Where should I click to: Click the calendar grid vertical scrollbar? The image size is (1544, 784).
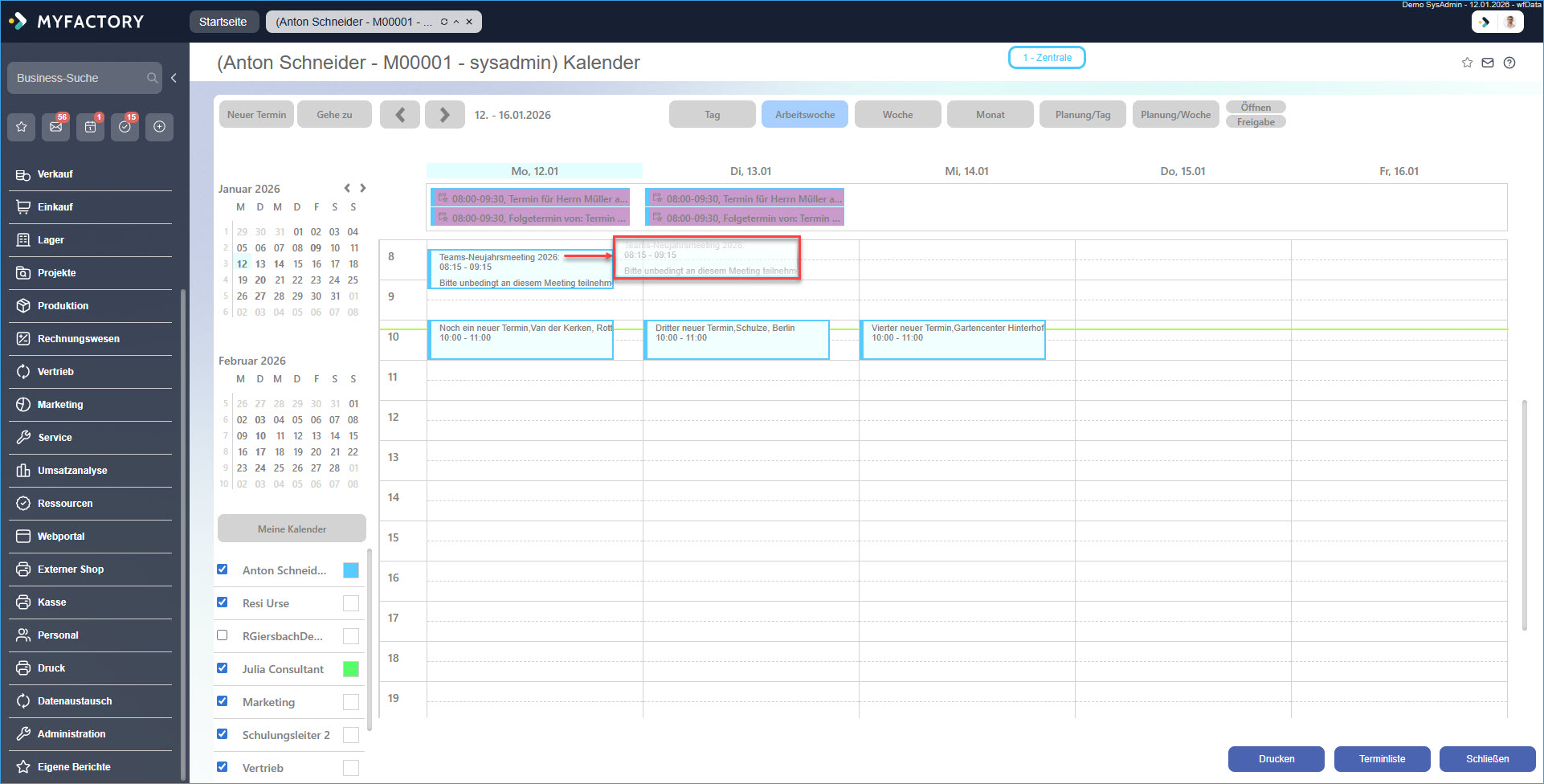[1524, 514]
